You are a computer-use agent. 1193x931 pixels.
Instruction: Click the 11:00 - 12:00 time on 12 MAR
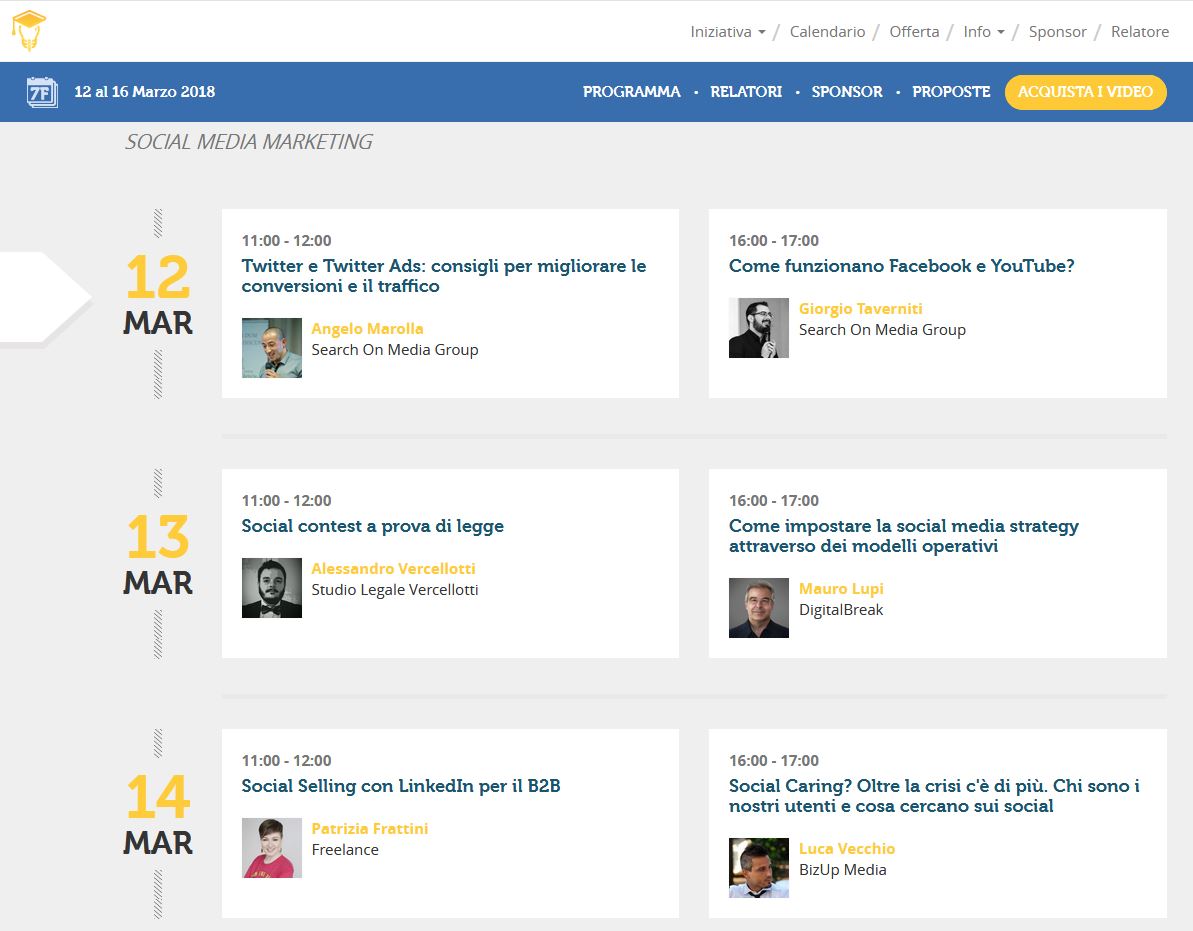tap(286, 241)
